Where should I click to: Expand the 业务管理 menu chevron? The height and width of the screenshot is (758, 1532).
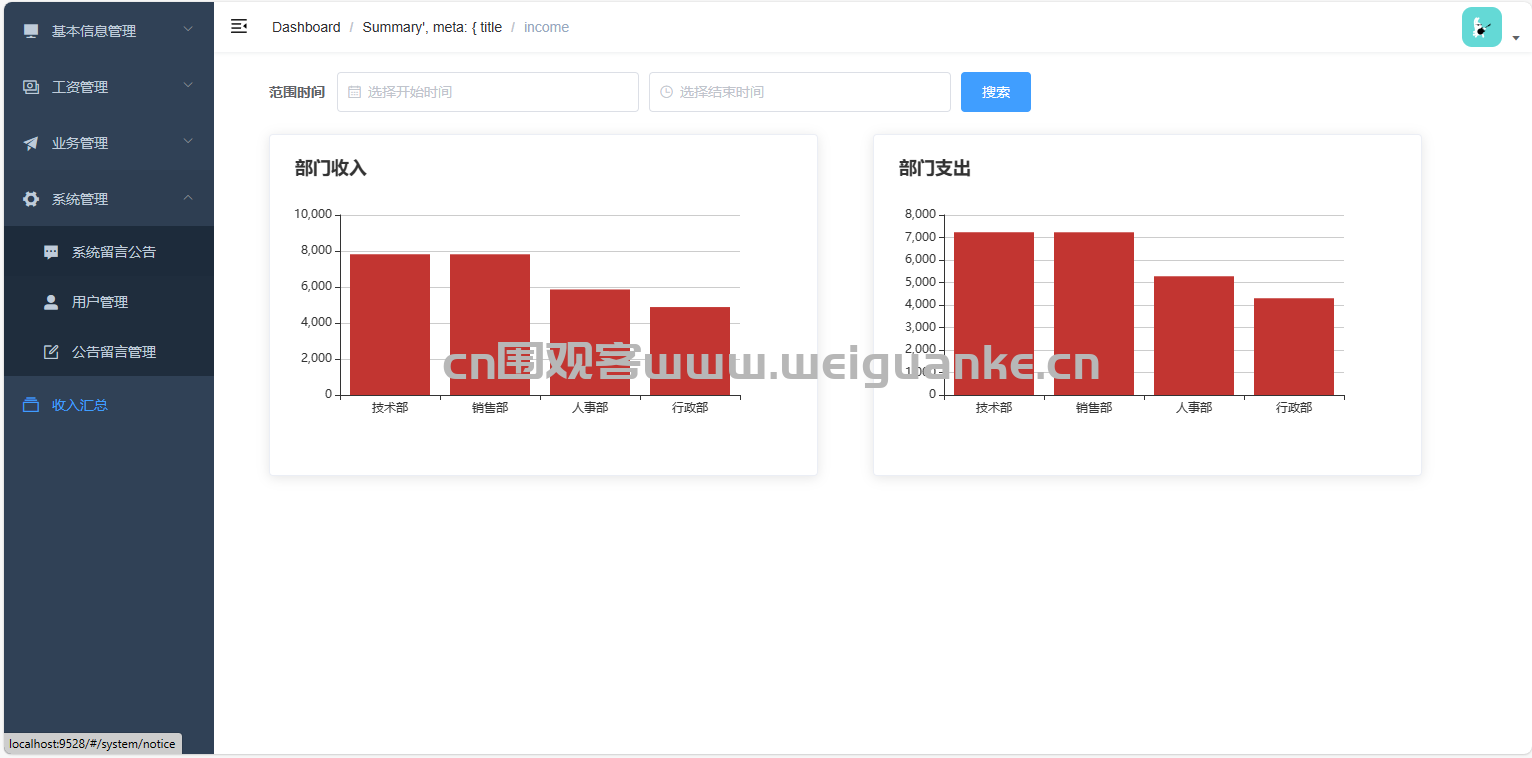tap(188, 142)
